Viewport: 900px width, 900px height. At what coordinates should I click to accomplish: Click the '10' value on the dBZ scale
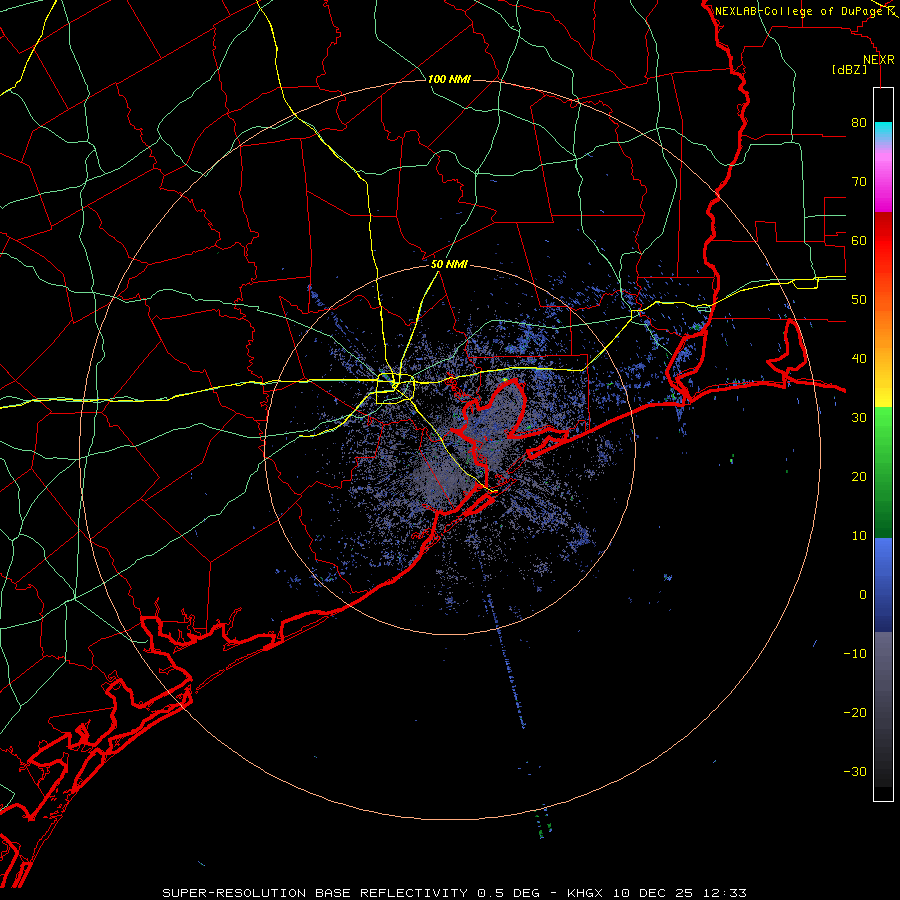(x=859, y=536)
